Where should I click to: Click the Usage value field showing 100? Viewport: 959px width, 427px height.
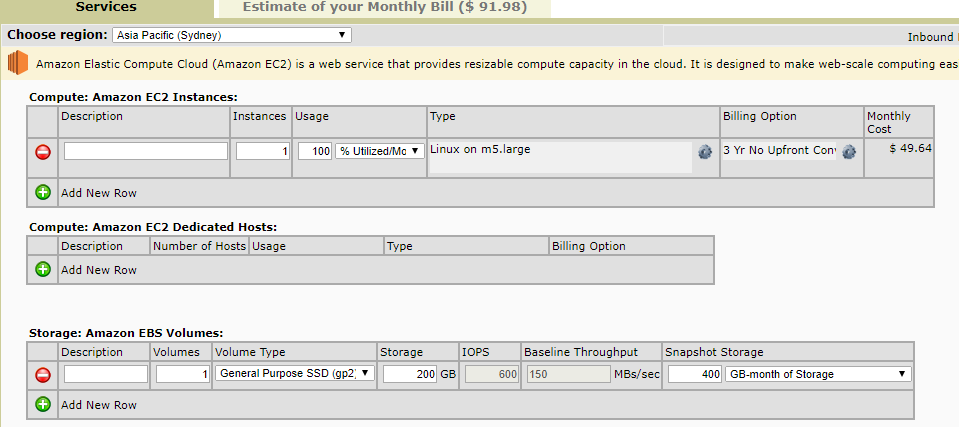[315, 151]
